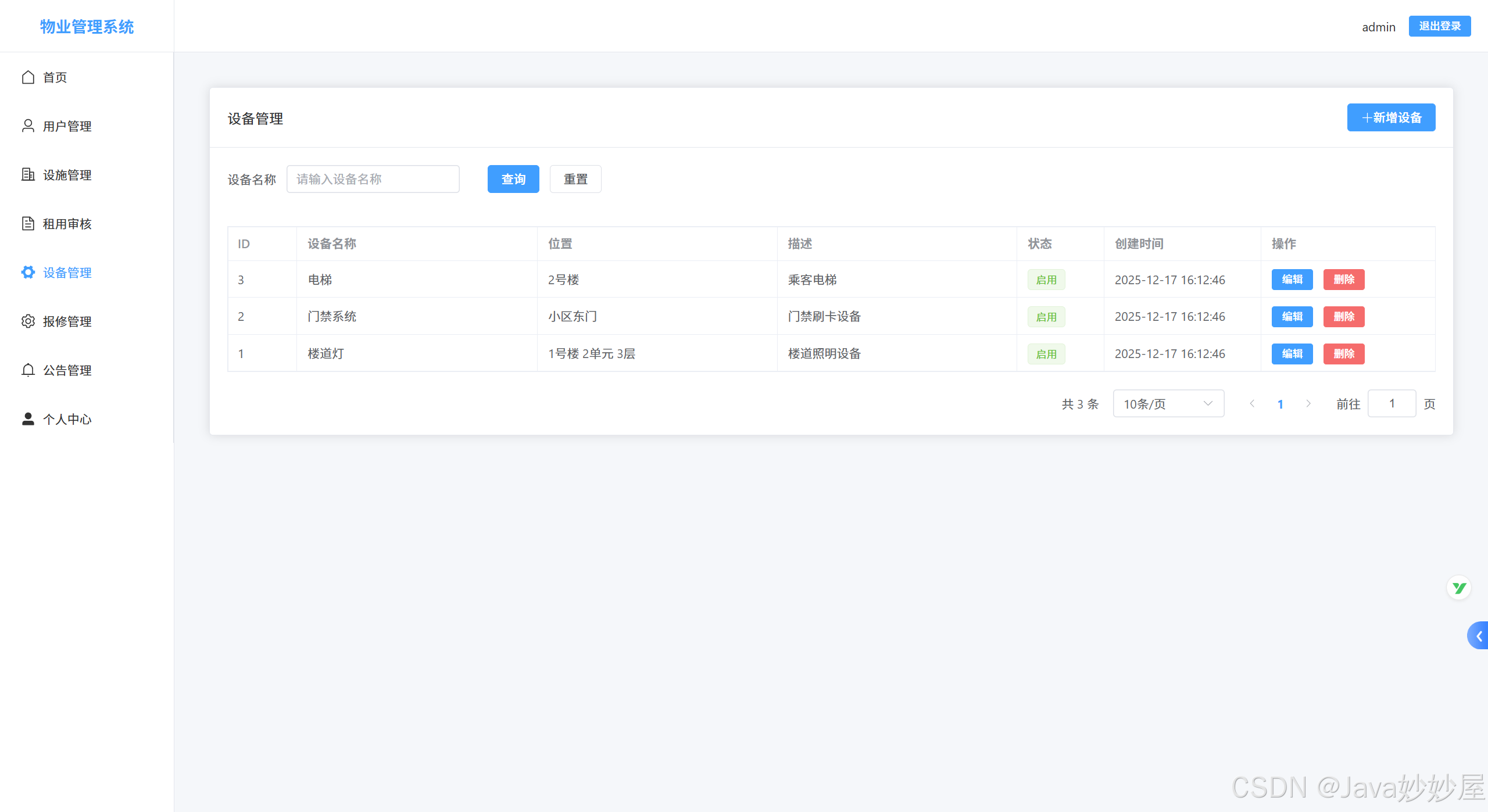
Task: Delete the 楼道灯 device row
Action: (1343, 353)
